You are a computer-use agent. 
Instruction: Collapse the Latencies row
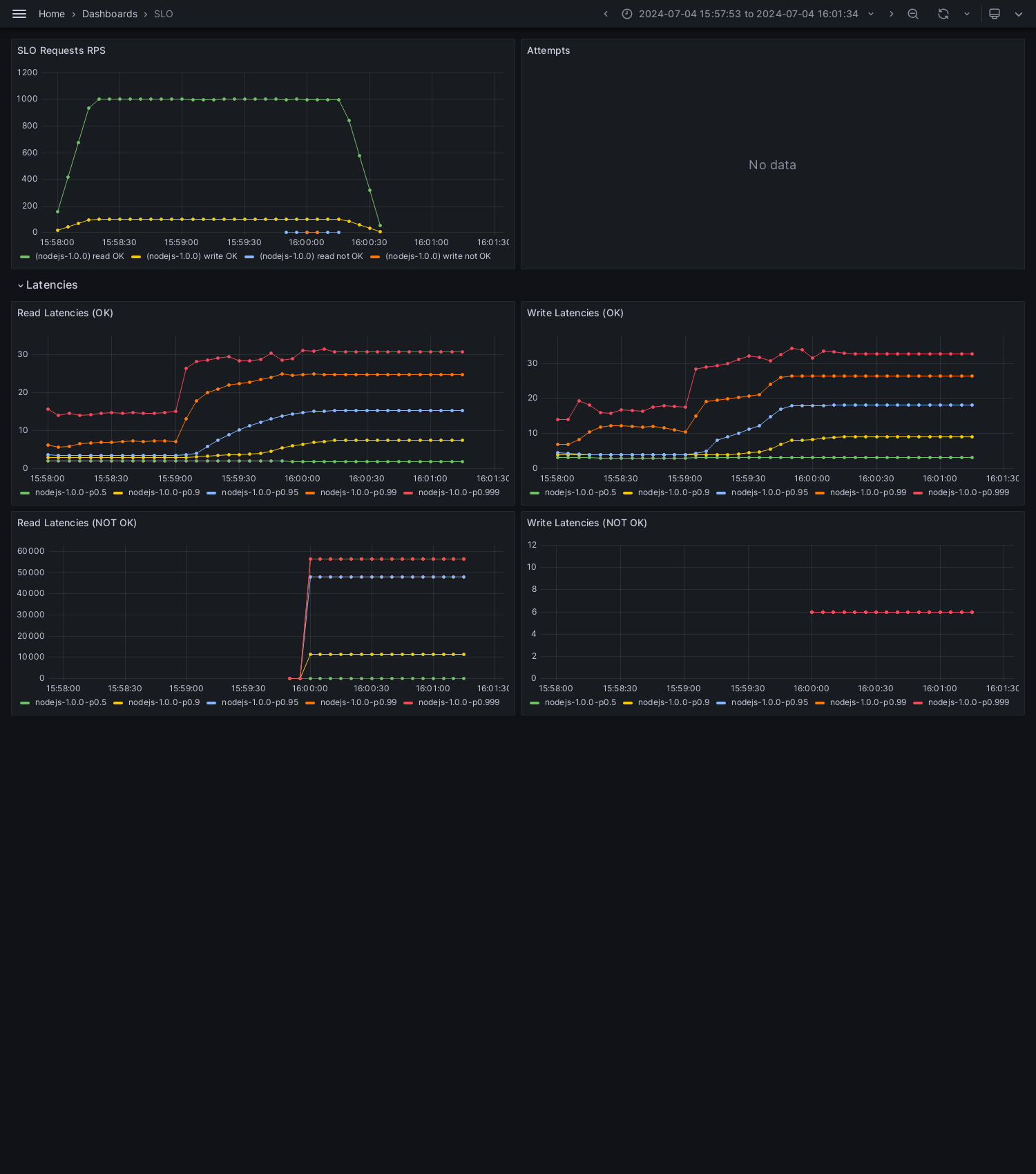(48, 285)
